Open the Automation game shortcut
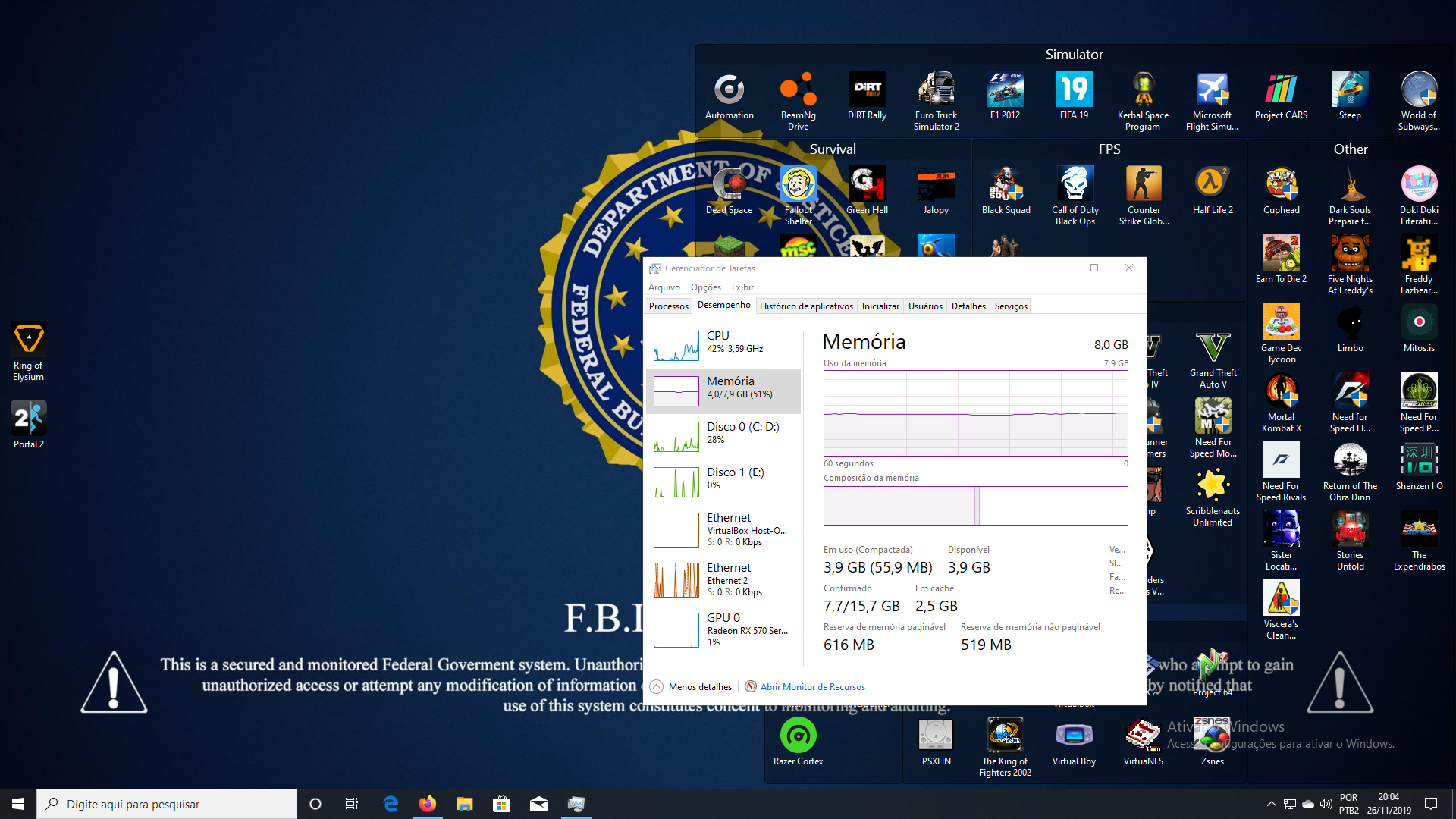 point(729,96)
